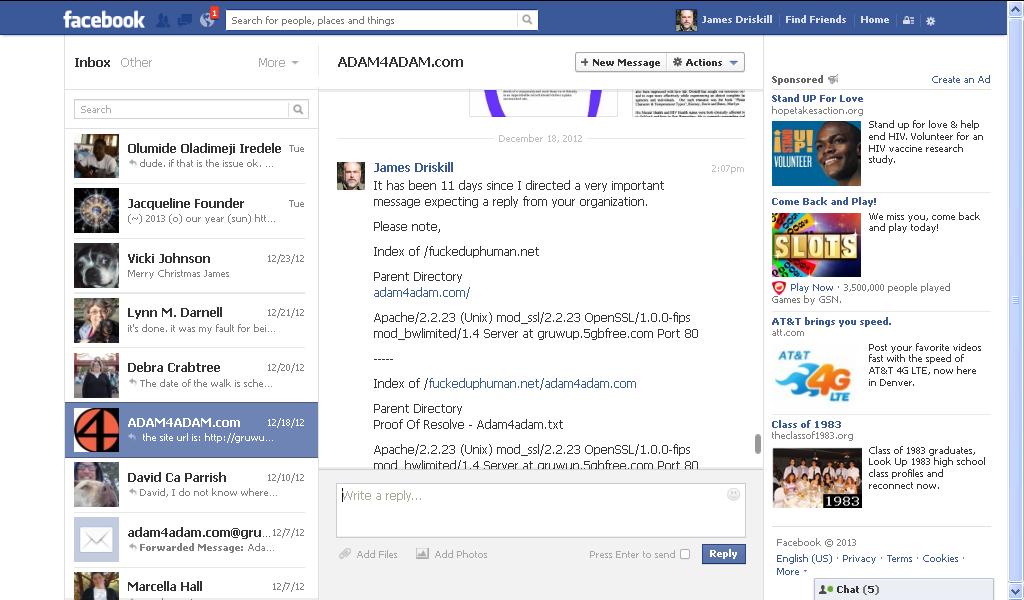
Task: Open messages icon in top bar
Action: (185, 20)
